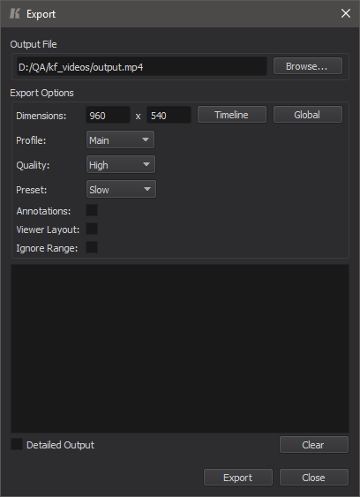360x497 pixels.
Task: Click the height field showing 540
Action: pos(169,115)
